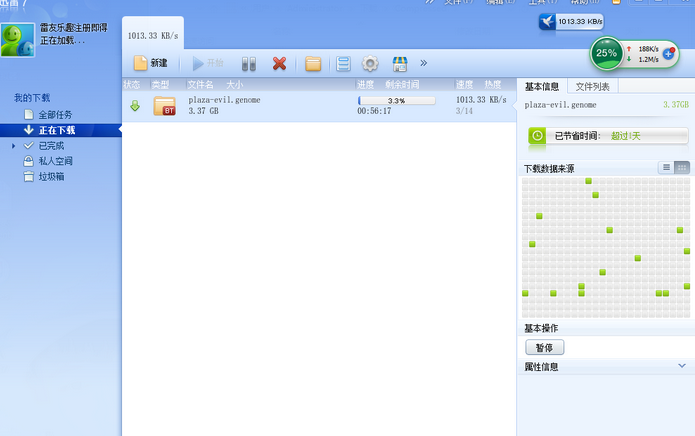Switch to the 文件列表 tab
The image size is (695, 436).
tap(593, 86)
